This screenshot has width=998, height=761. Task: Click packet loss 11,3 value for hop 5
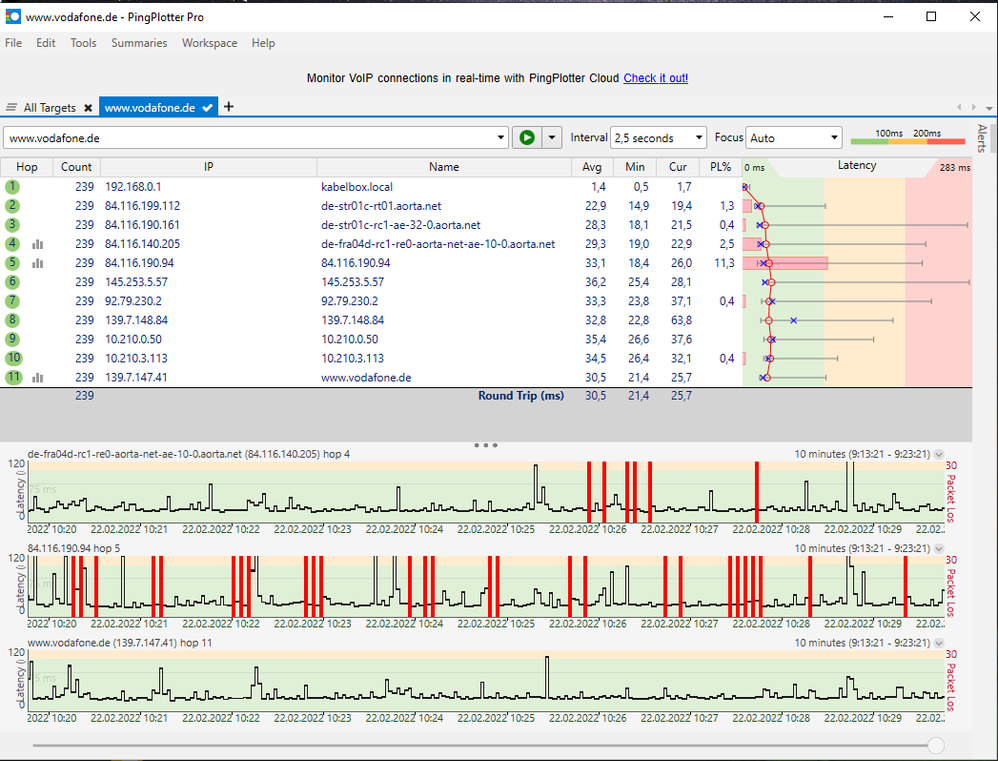point(724,263)
